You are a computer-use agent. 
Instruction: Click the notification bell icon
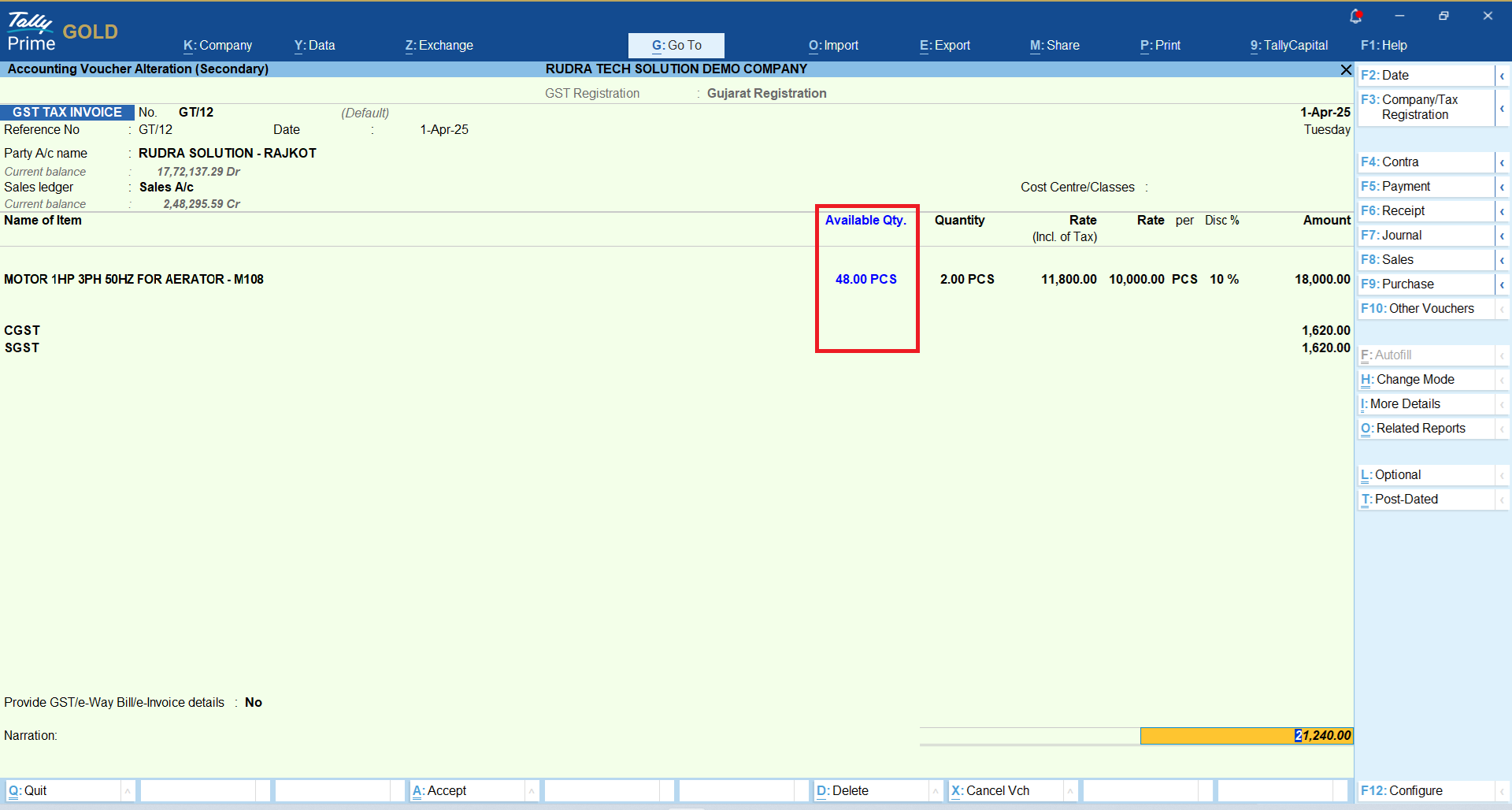(1355, 16)
